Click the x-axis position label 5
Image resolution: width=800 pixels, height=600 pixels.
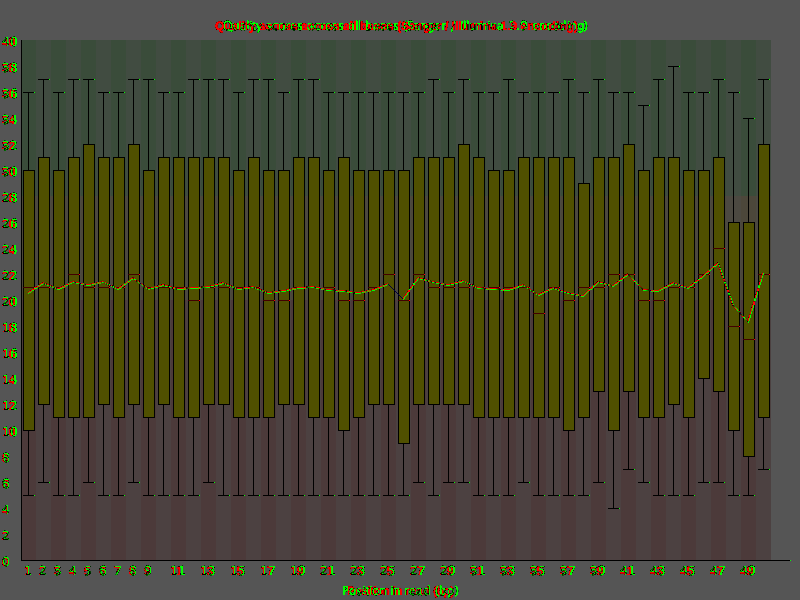pos(88,571)
